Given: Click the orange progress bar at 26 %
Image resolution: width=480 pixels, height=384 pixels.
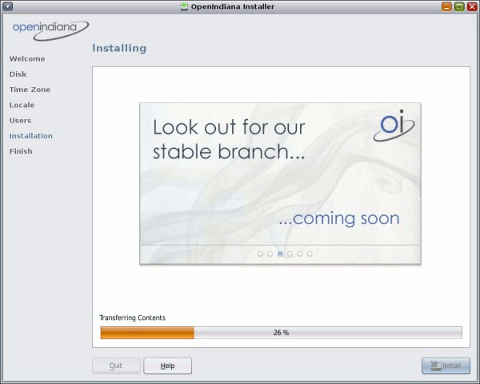Looking at the screenshot, I should click(x=281, y=332).
